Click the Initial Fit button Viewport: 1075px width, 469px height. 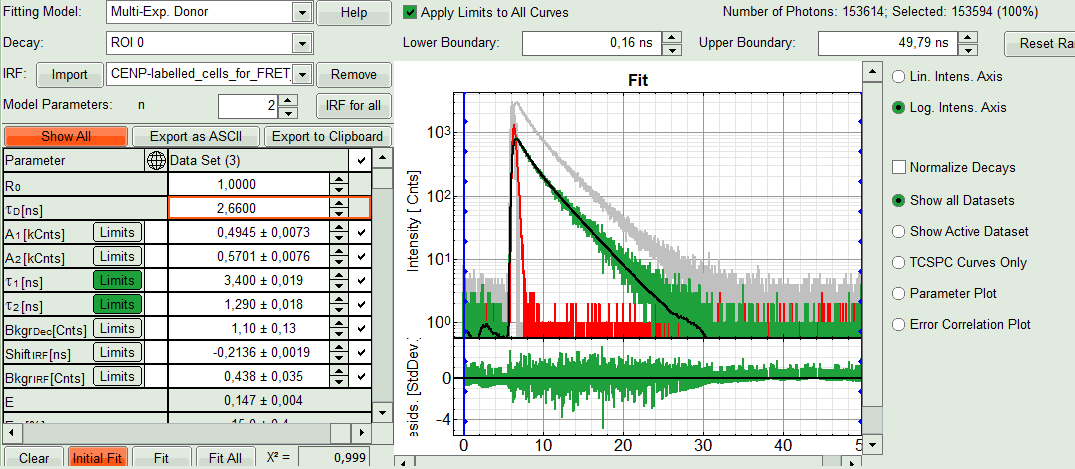pos(97,458)
